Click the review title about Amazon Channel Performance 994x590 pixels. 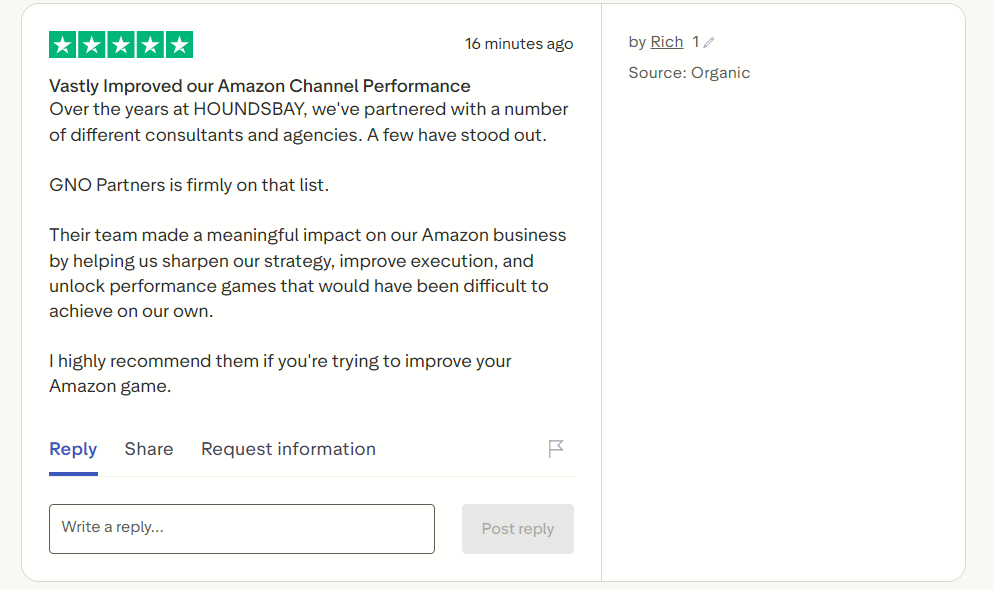260,86
